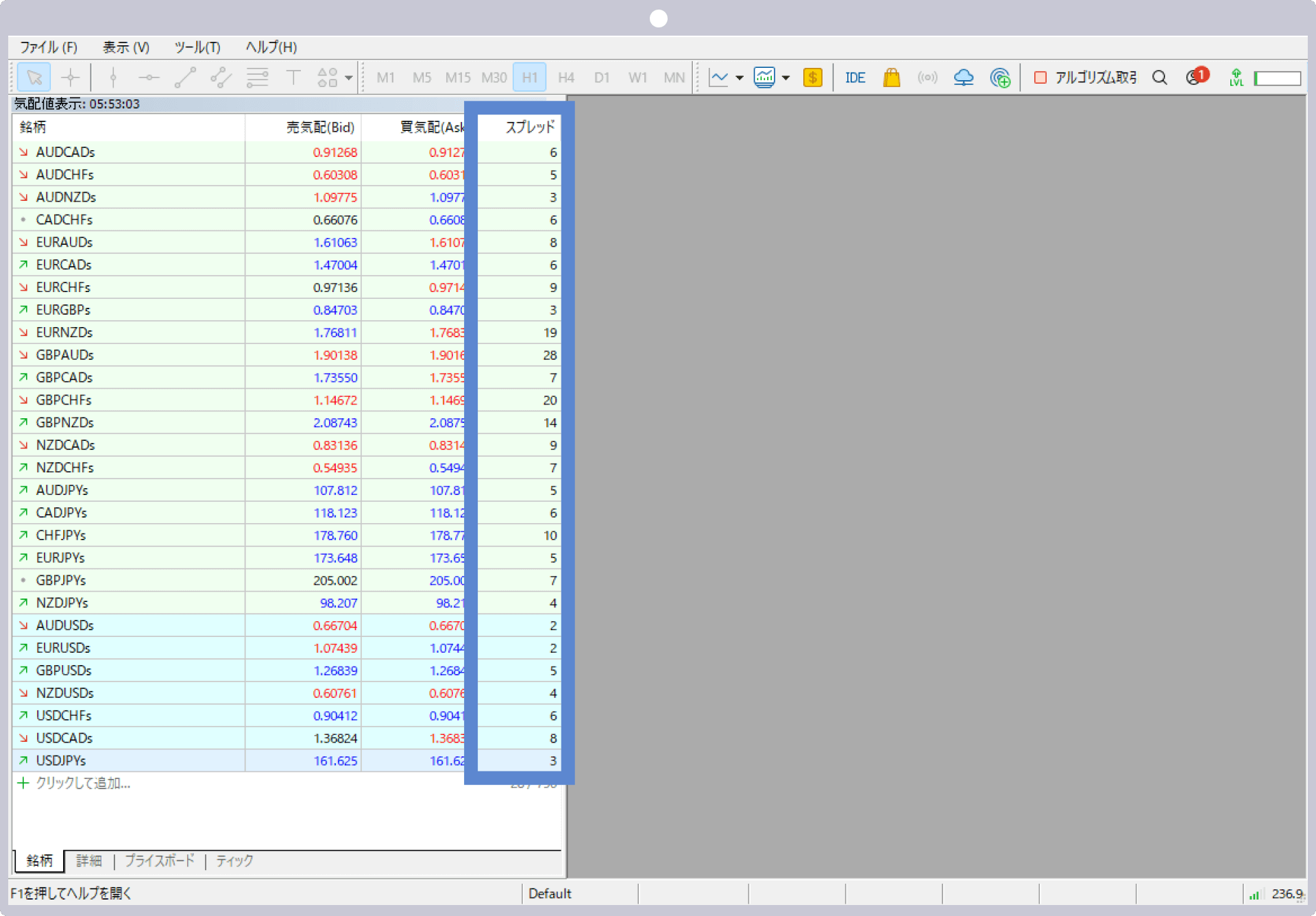Open the 表示 (V) menu
The image size is (1316, 916).
[x=126, y=47]
